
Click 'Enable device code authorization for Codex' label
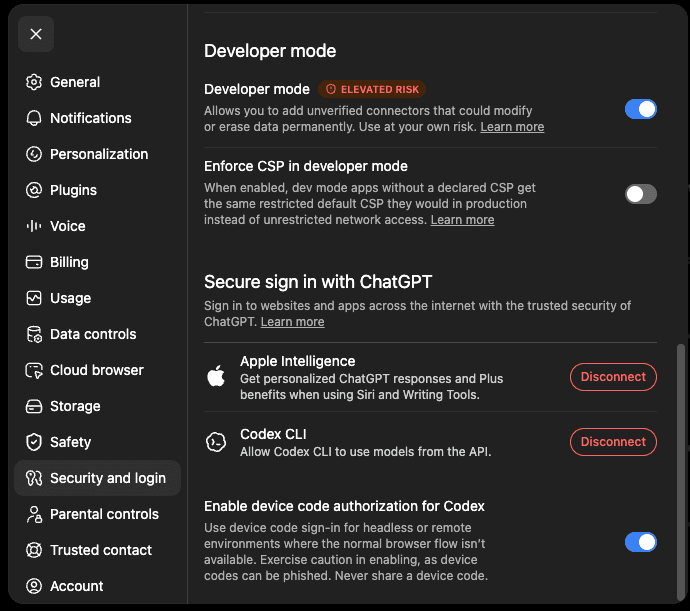[x=344, y=506]
